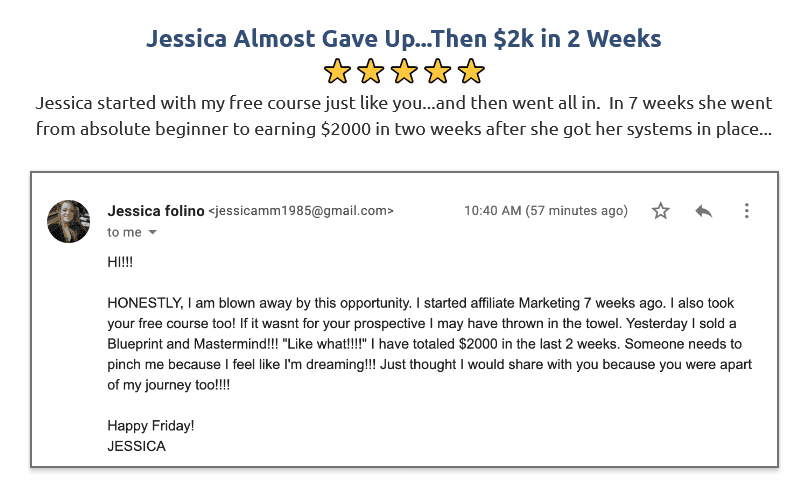Click the first gold rating star
The image size is (811, 497).
point(337,71)
